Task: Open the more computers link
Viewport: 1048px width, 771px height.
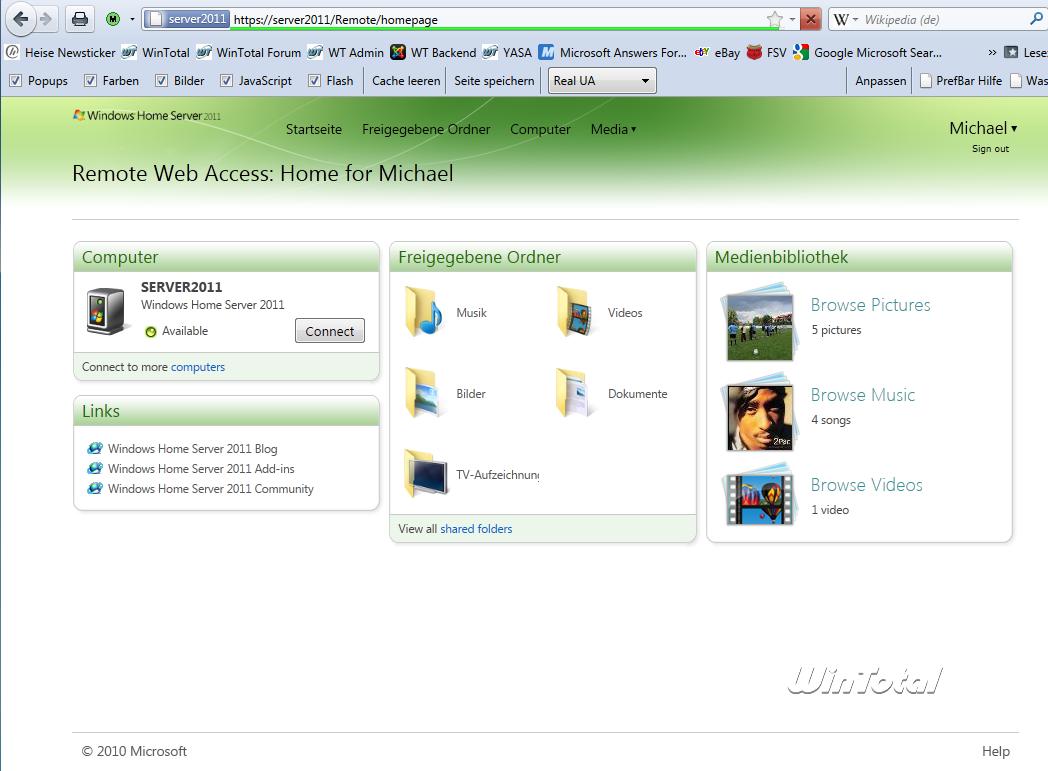Action: pyautogui.click(x=197, y=367)
